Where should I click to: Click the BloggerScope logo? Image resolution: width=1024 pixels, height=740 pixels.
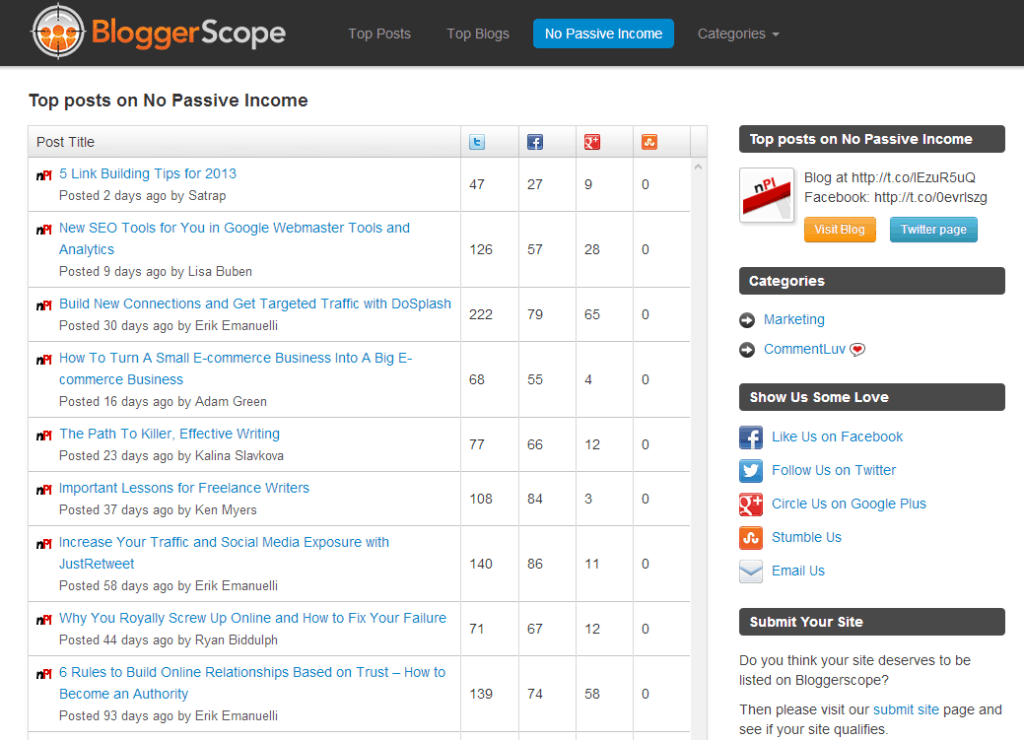tap(159, 32)
